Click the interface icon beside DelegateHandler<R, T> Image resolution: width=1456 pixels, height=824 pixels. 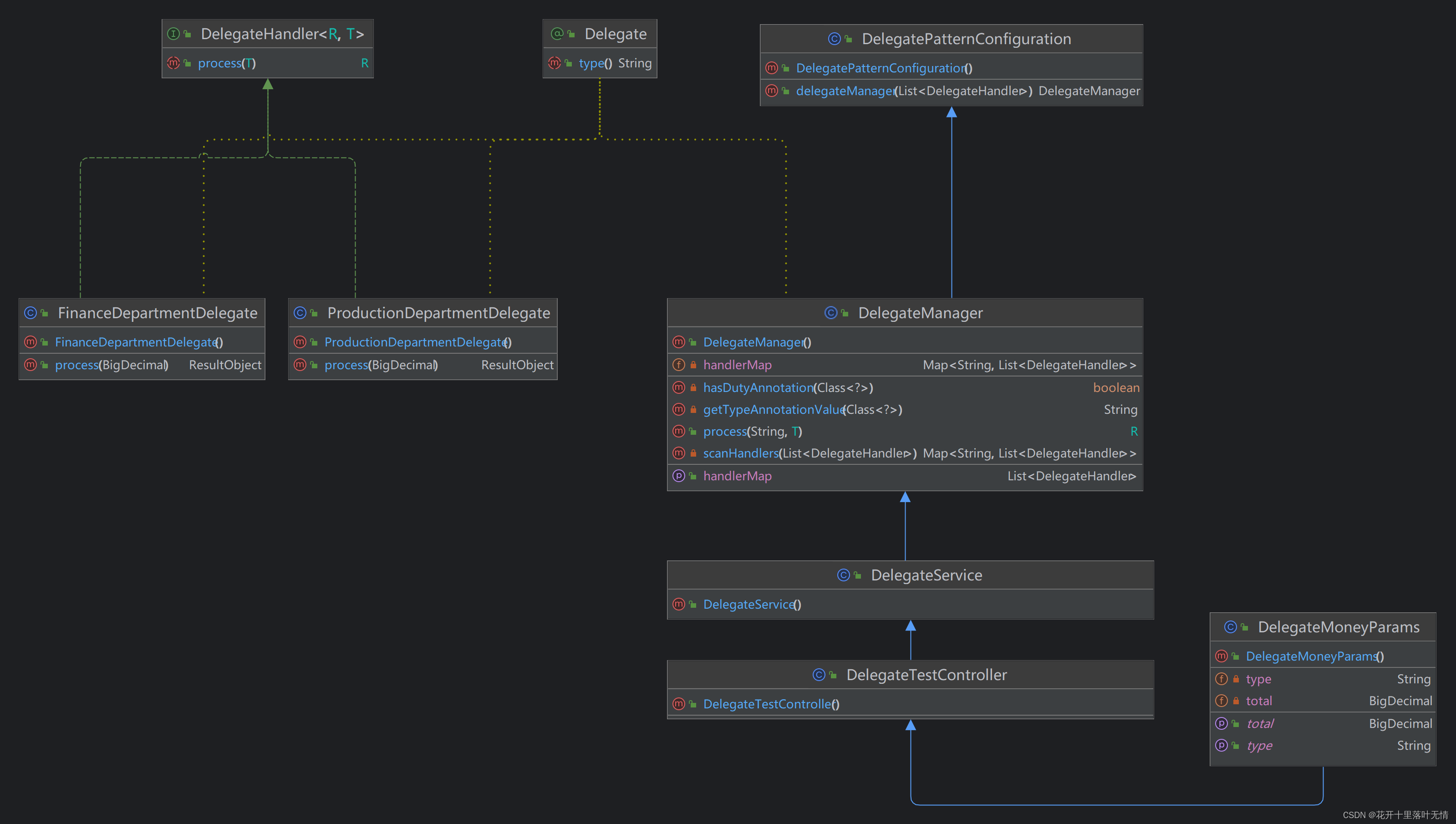click(x=174, y=34)
